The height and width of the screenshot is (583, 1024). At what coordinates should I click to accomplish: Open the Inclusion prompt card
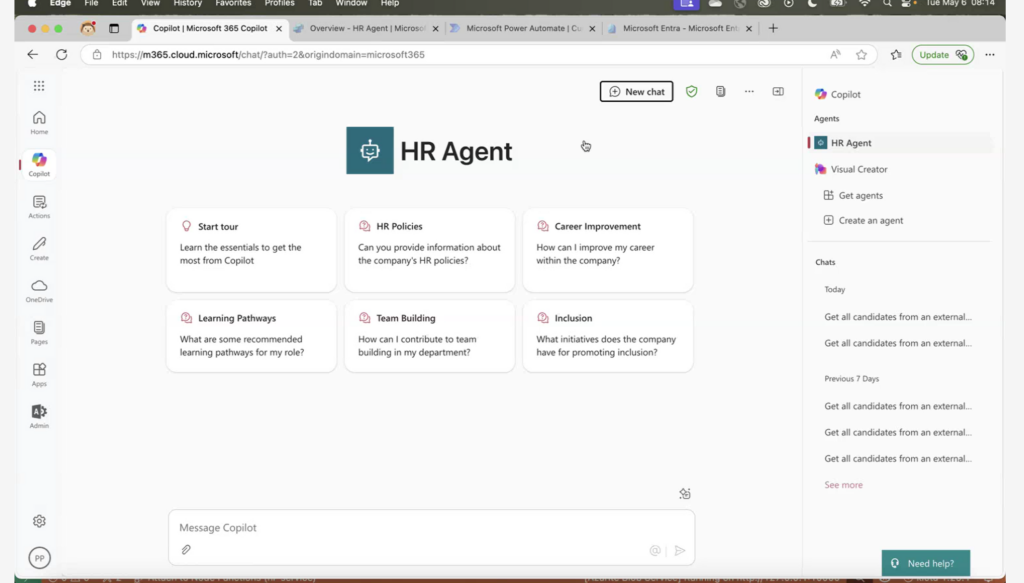(608, 336)
